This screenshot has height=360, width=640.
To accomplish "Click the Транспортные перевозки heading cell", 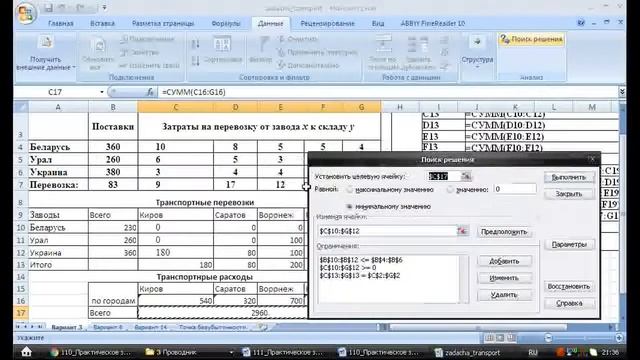I will [205, 202].
